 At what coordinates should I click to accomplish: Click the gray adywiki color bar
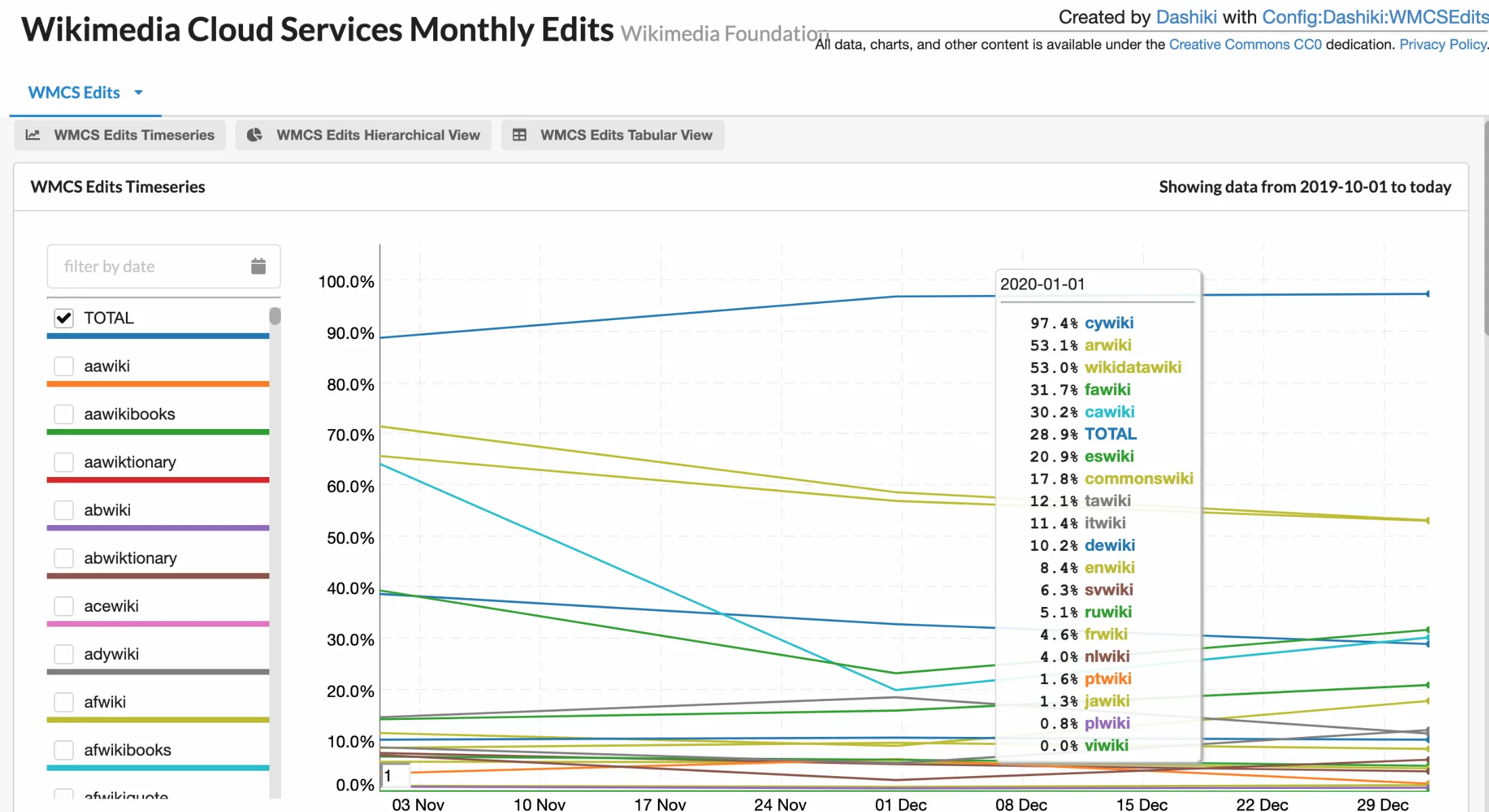coord(158,672)
